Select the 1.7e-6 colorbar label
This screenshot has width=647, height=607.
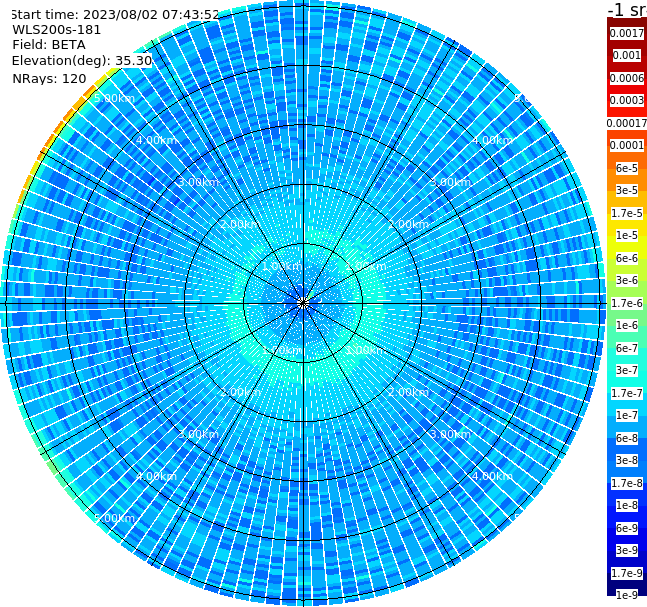pyautogui.click(x=627, y=303)
